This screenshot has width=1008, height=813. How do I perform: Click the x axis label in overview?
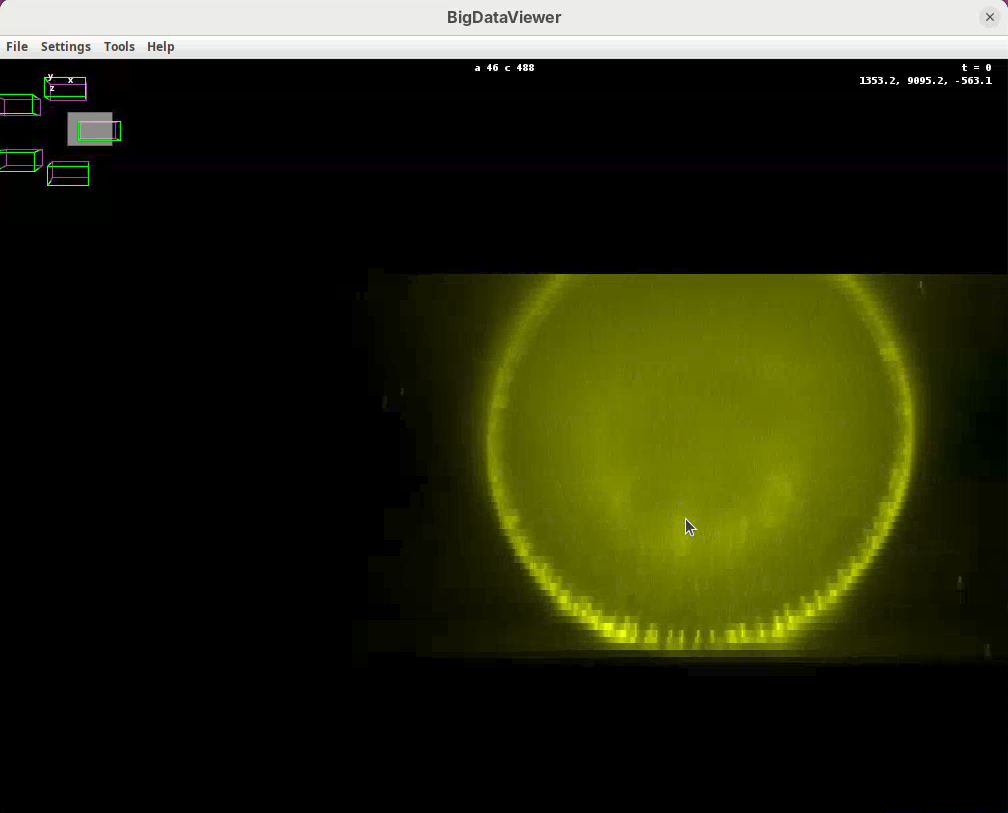pos(70,80)
